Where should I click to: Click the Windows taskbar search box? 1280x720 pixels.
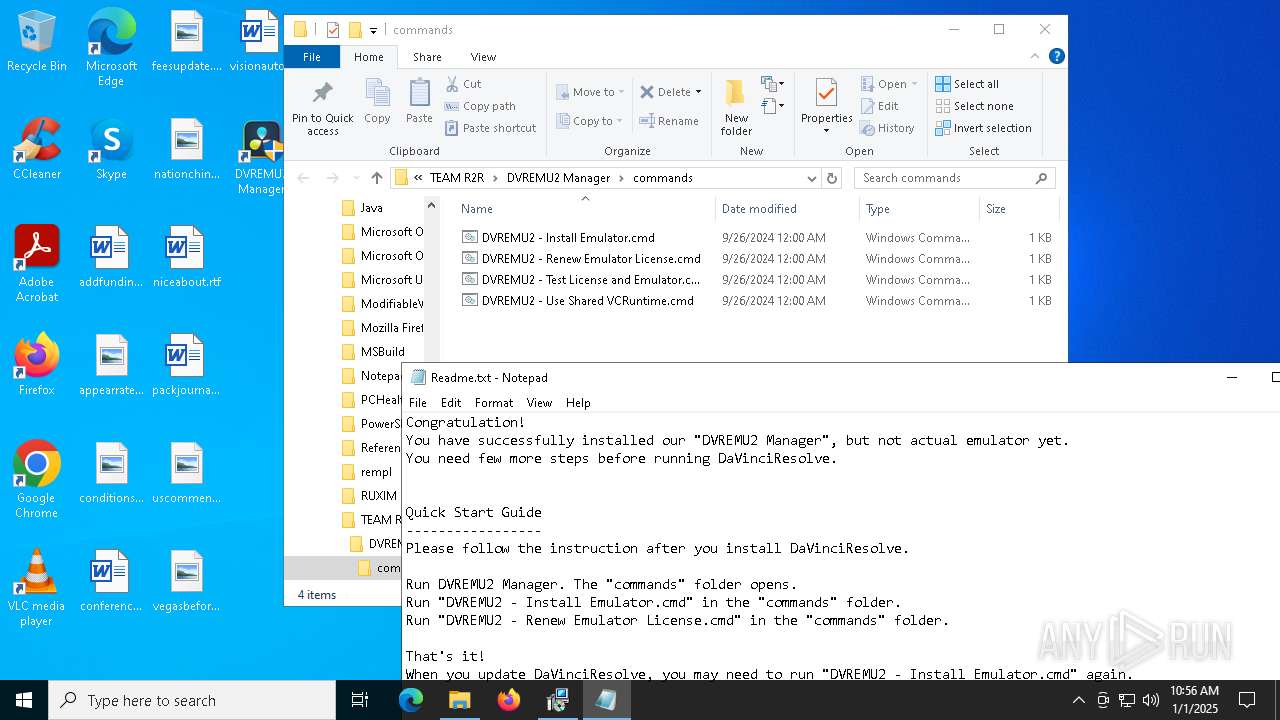pyautogui.click(x=192, y=700)
